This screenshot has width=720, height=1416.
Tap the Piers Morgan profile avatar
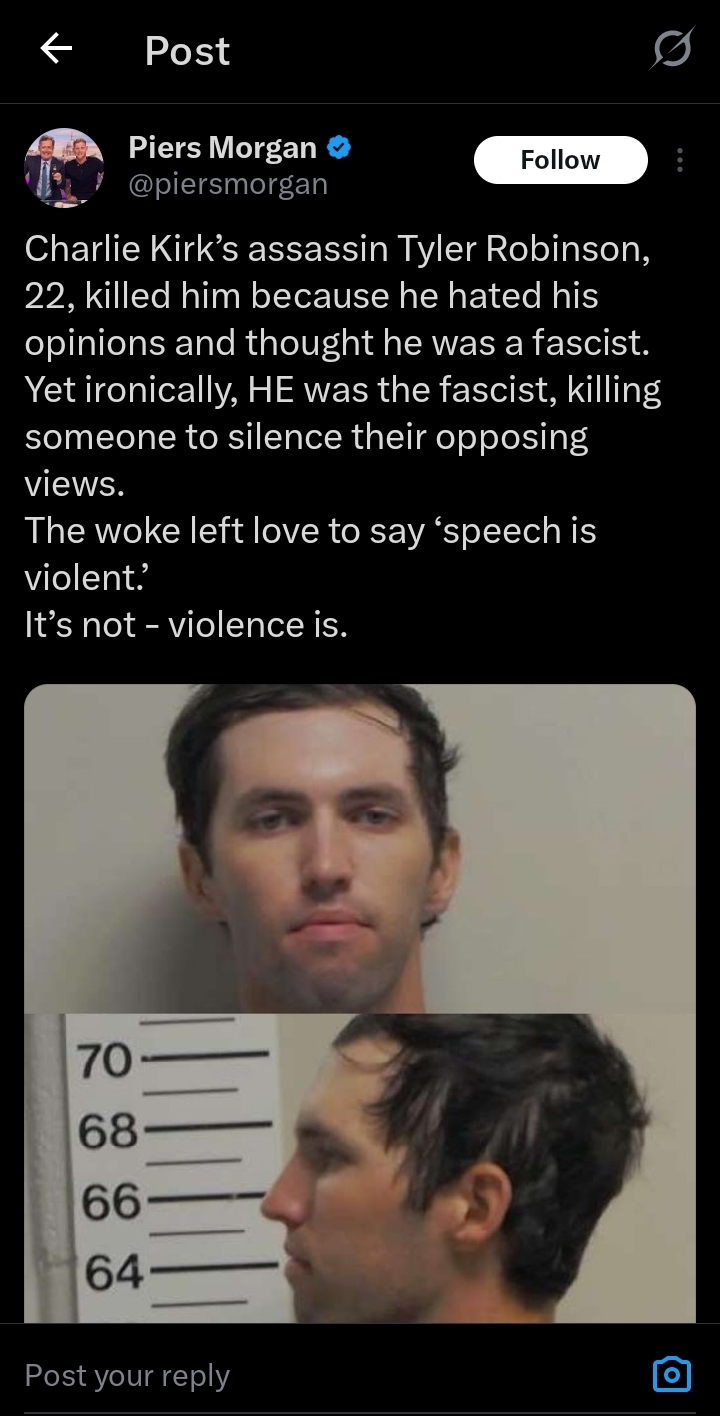[64, 167]
